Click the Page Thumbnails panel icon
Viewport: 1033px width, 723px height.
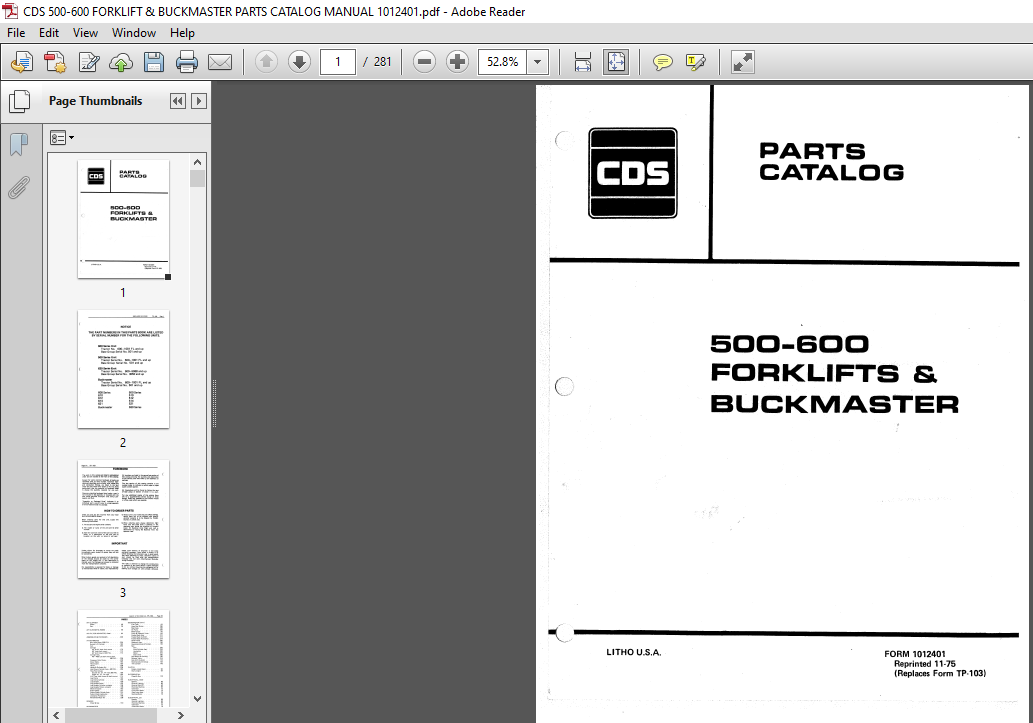coord(20,101)
